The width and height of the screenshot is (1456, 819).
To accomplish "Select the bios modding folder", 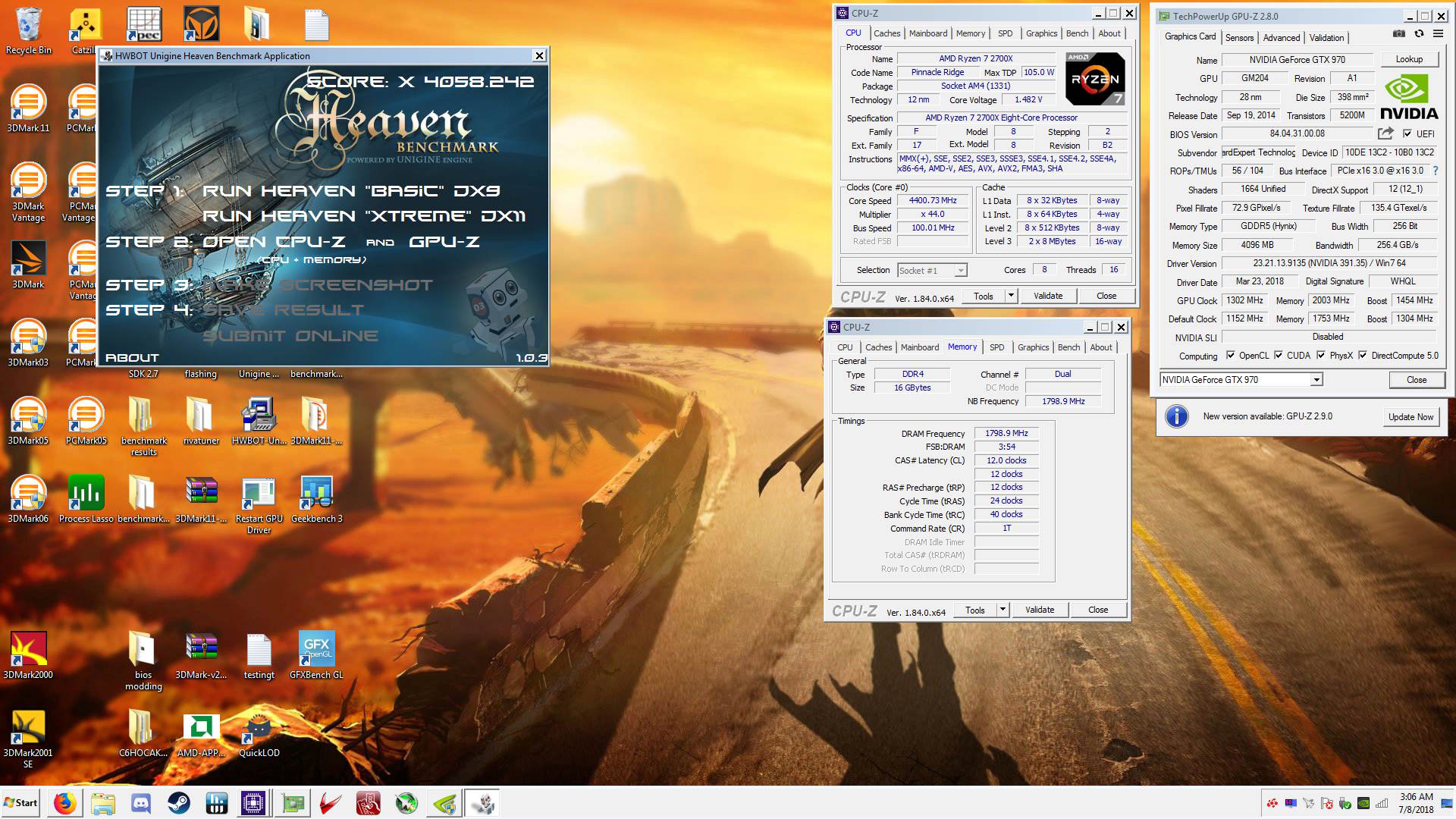I will [x=143, y=661].
